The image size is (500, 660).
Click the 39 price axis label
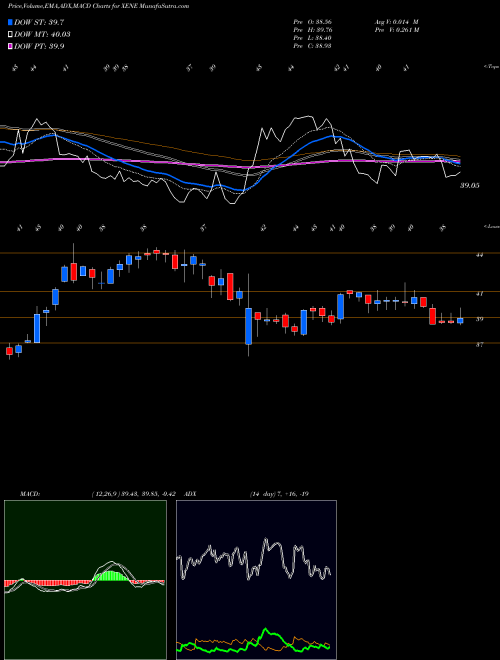(479, 319)
